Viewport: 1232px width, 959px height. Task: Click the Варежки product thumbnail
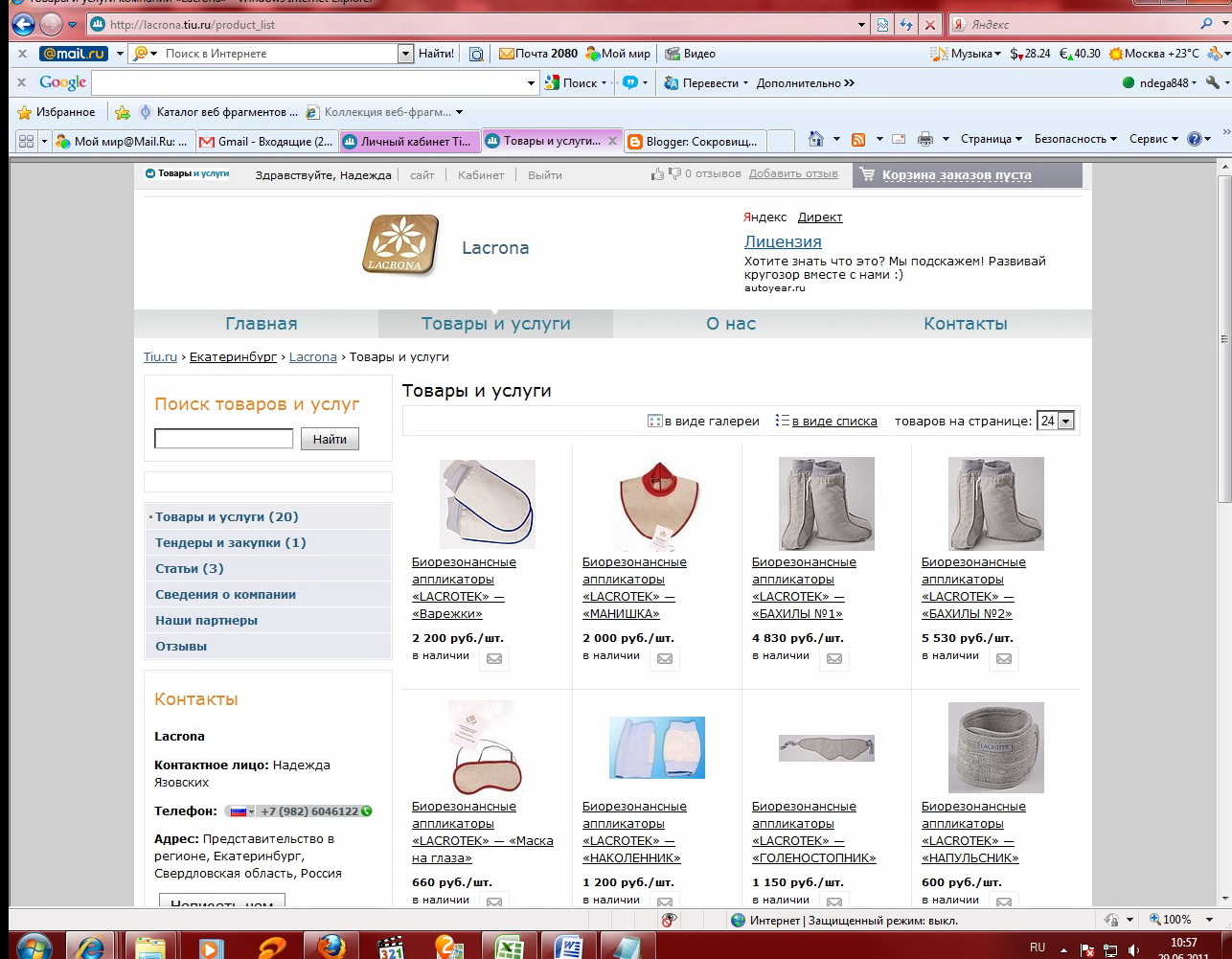(488, 504)
